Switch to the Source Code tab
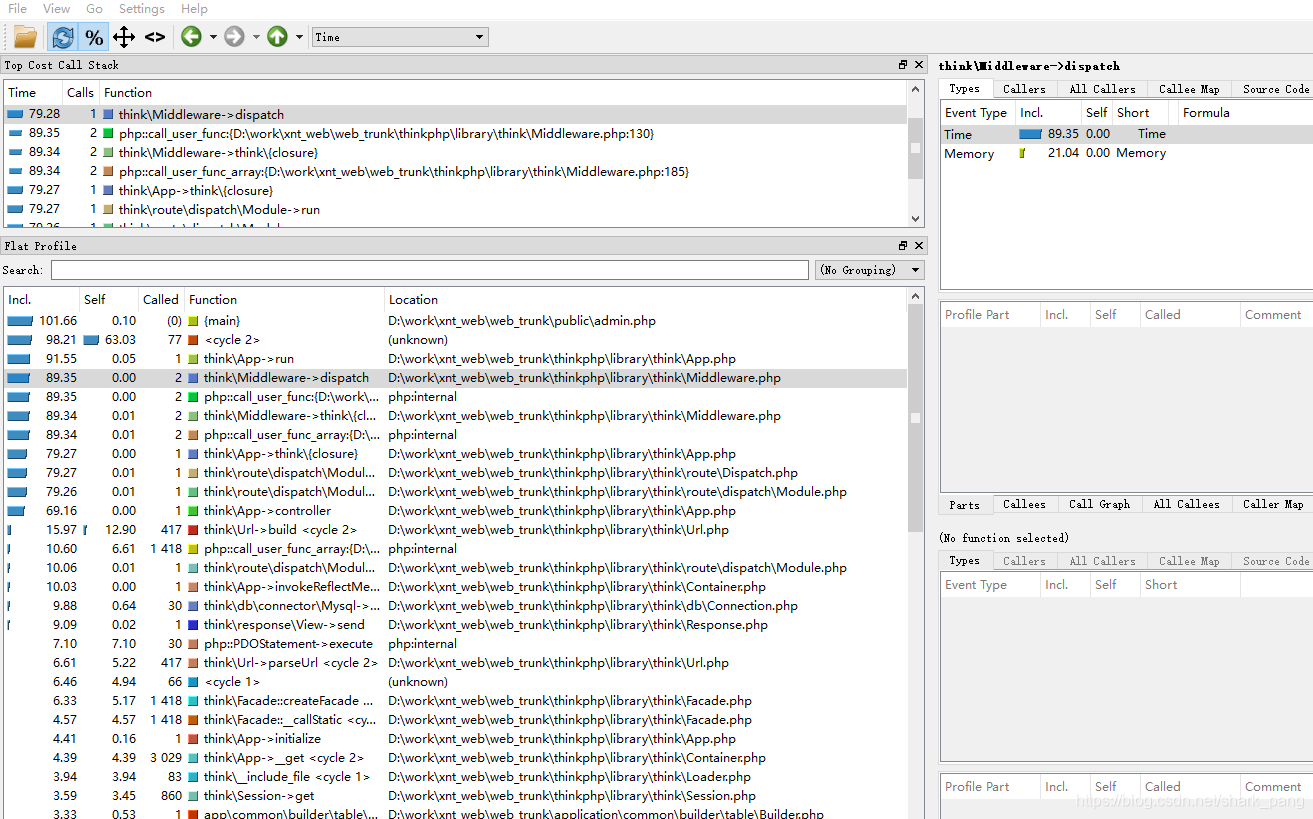This screenshot has width=1313, height=819. coord(1273,88)
